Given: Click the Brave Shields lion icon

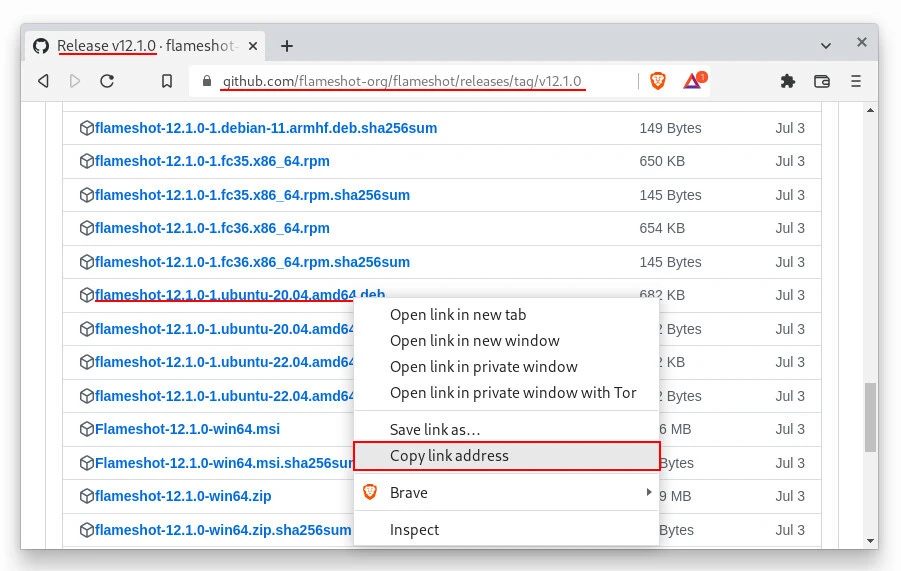Looking at the screenshot, I should (x=658, y=81).
